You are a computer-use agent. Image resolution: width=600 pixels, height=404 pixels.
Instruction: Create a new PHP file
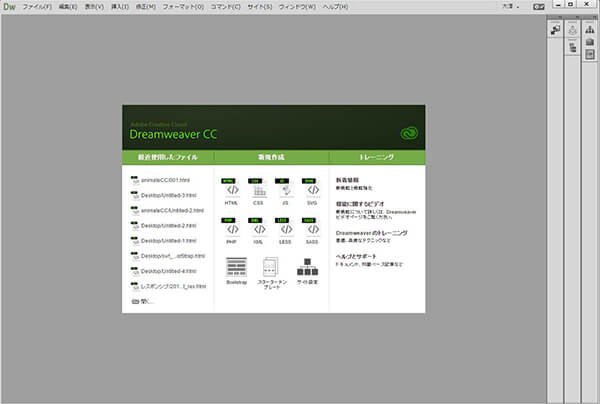(x=231, y=231)
